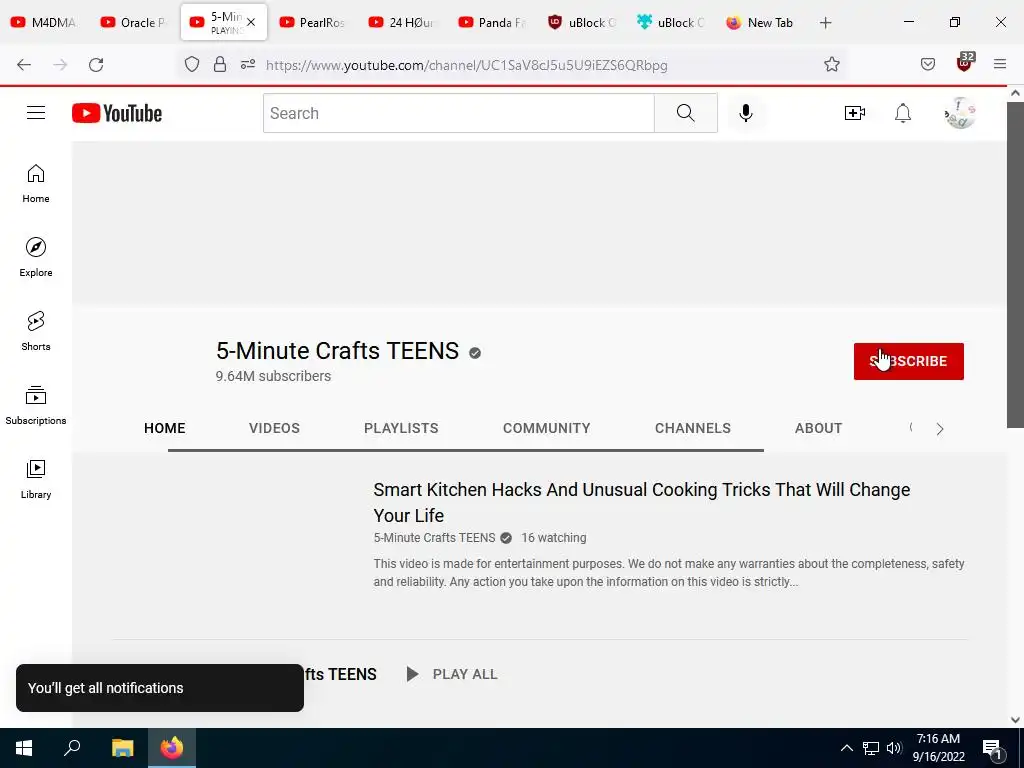
Task: Go to Home in sidebar
Action: click(x=36, y=184)
